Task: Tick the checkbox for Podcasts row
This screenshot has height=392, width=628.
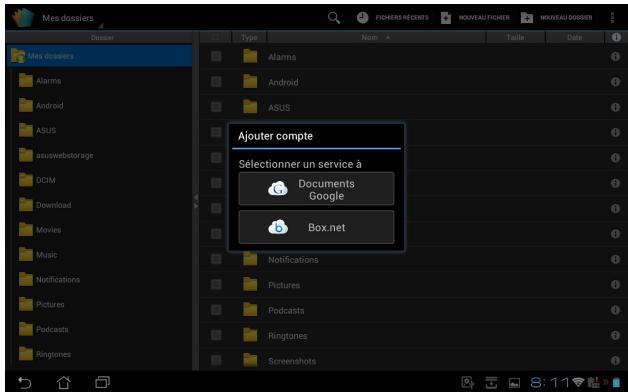Action: pos(216,310)
